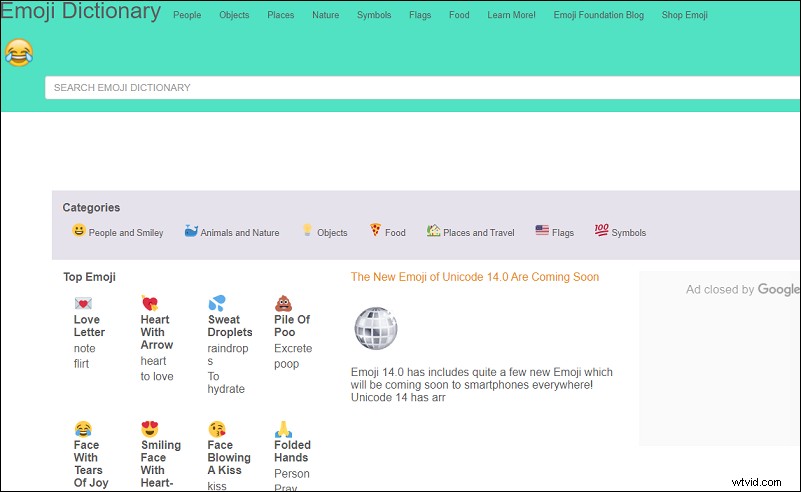Click the Sweat Droplets emoji icon

(x=217, y=303)
